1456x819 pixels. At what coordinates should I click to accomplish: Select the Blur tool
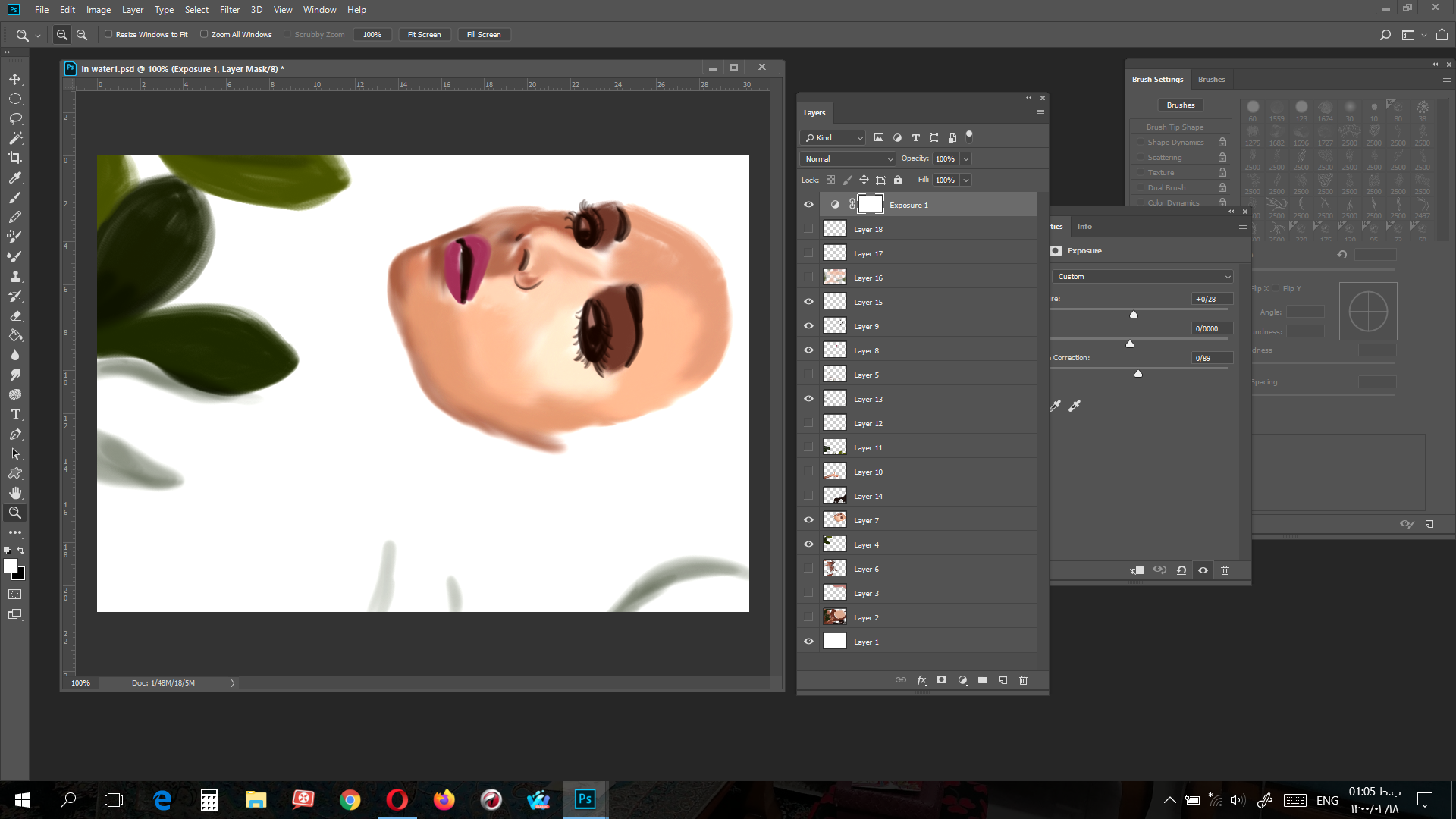15,355
